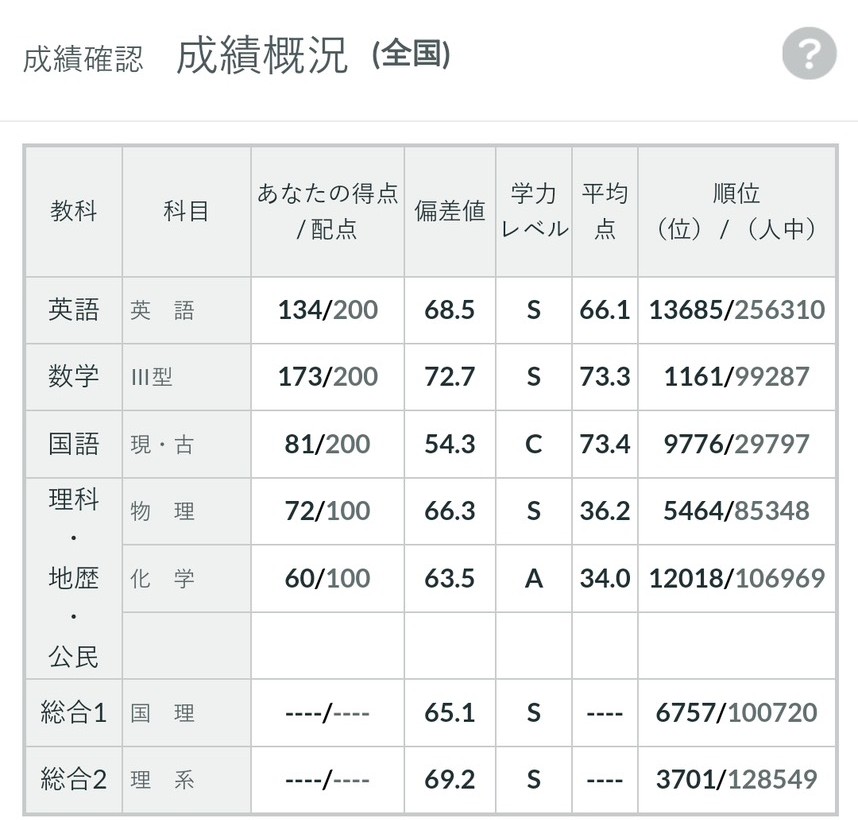The image size is (858, 820).
Task: Select the 平均点 column header
Action: [604, 211]
